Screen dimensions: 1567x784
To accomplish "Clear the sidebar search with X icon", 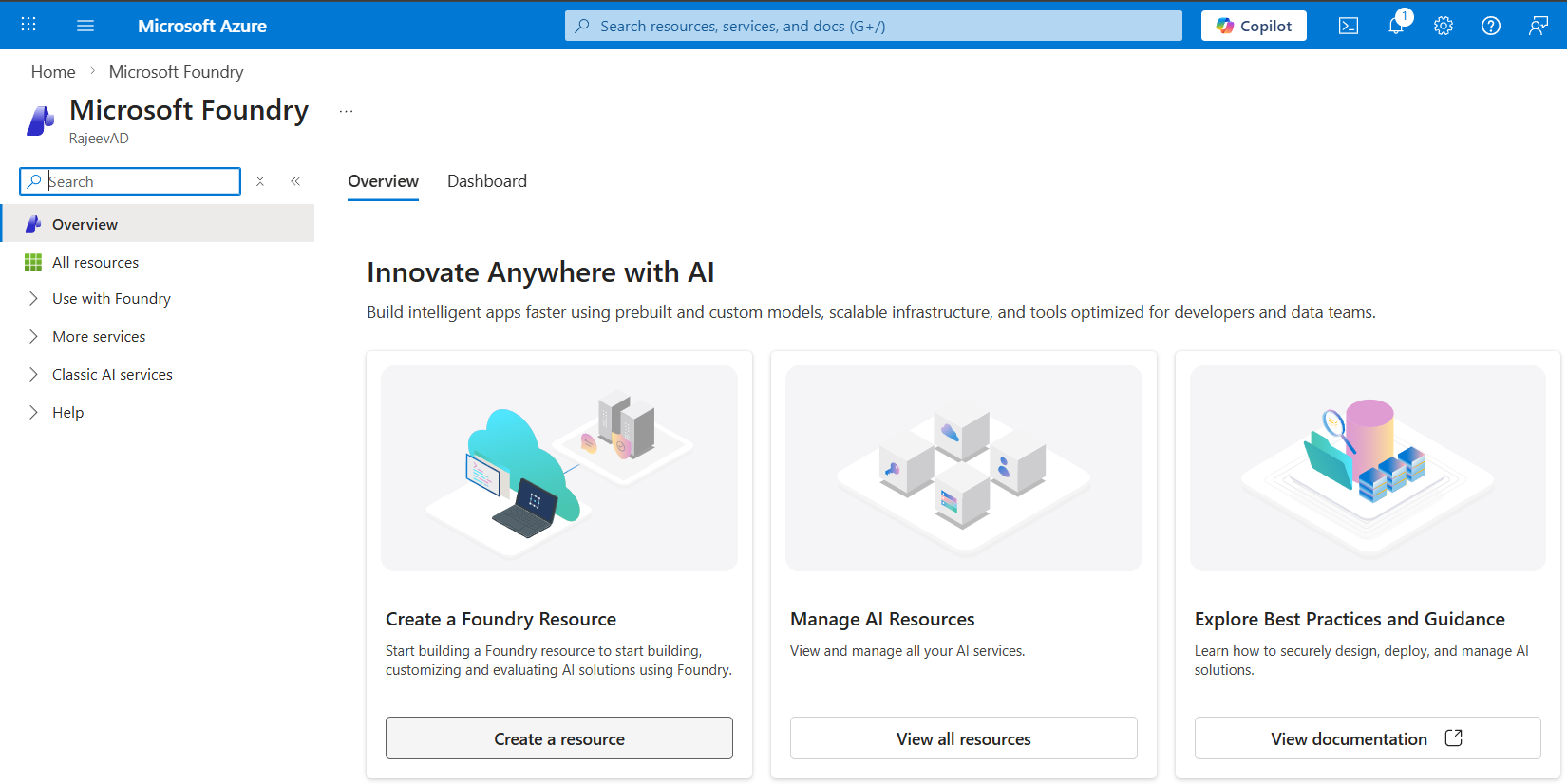I will pyautogui.click(x=260, y=181).
